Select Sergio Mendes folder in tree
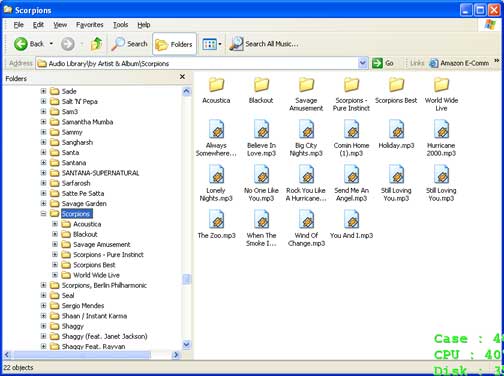The height and width of the screenshot is (376, 504). [77, 305]
